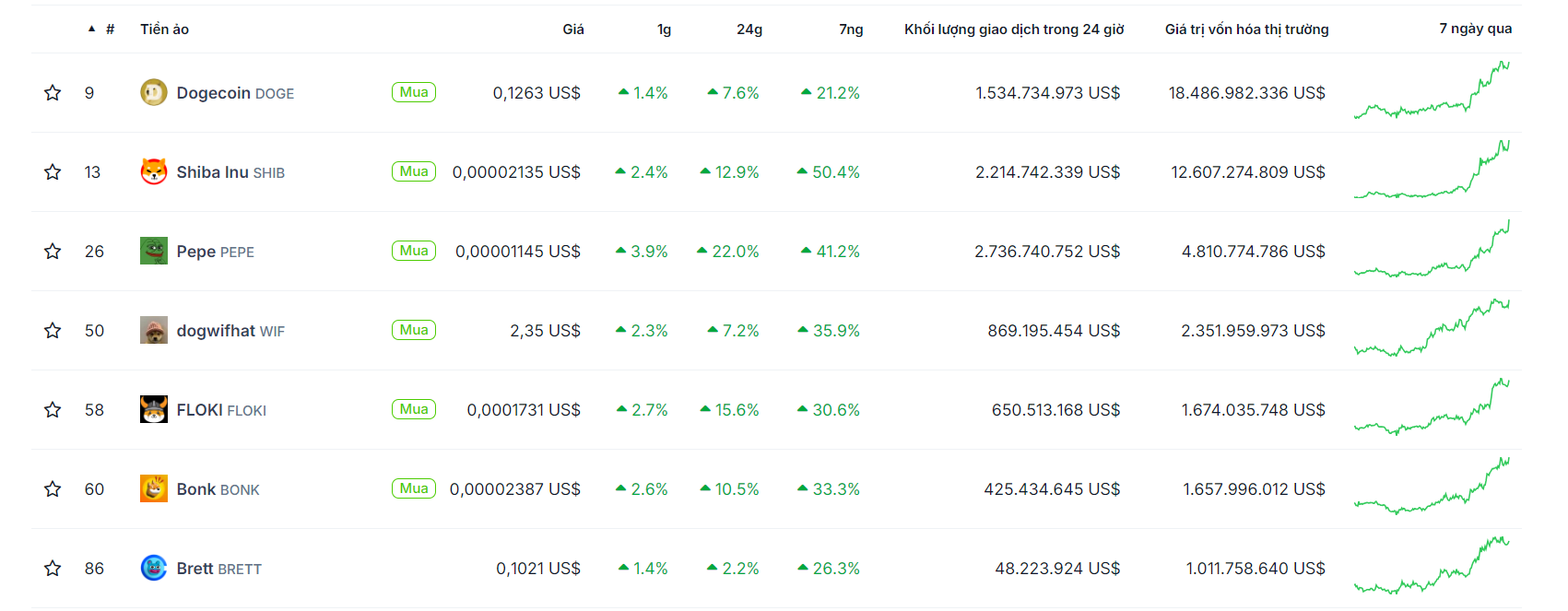Click the Pepe frog logo
The image size is (1568, 611).
[153, 251]
